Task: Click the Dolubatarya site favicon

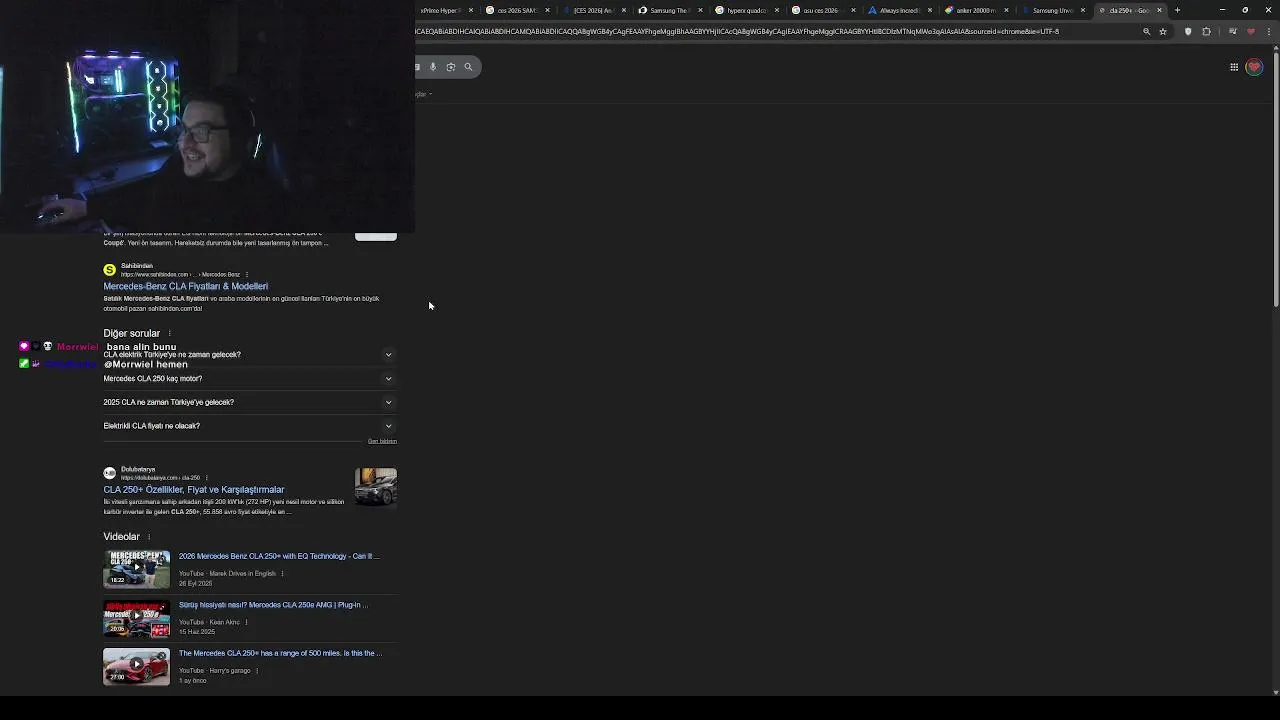Action: click(x=109, y=473)
